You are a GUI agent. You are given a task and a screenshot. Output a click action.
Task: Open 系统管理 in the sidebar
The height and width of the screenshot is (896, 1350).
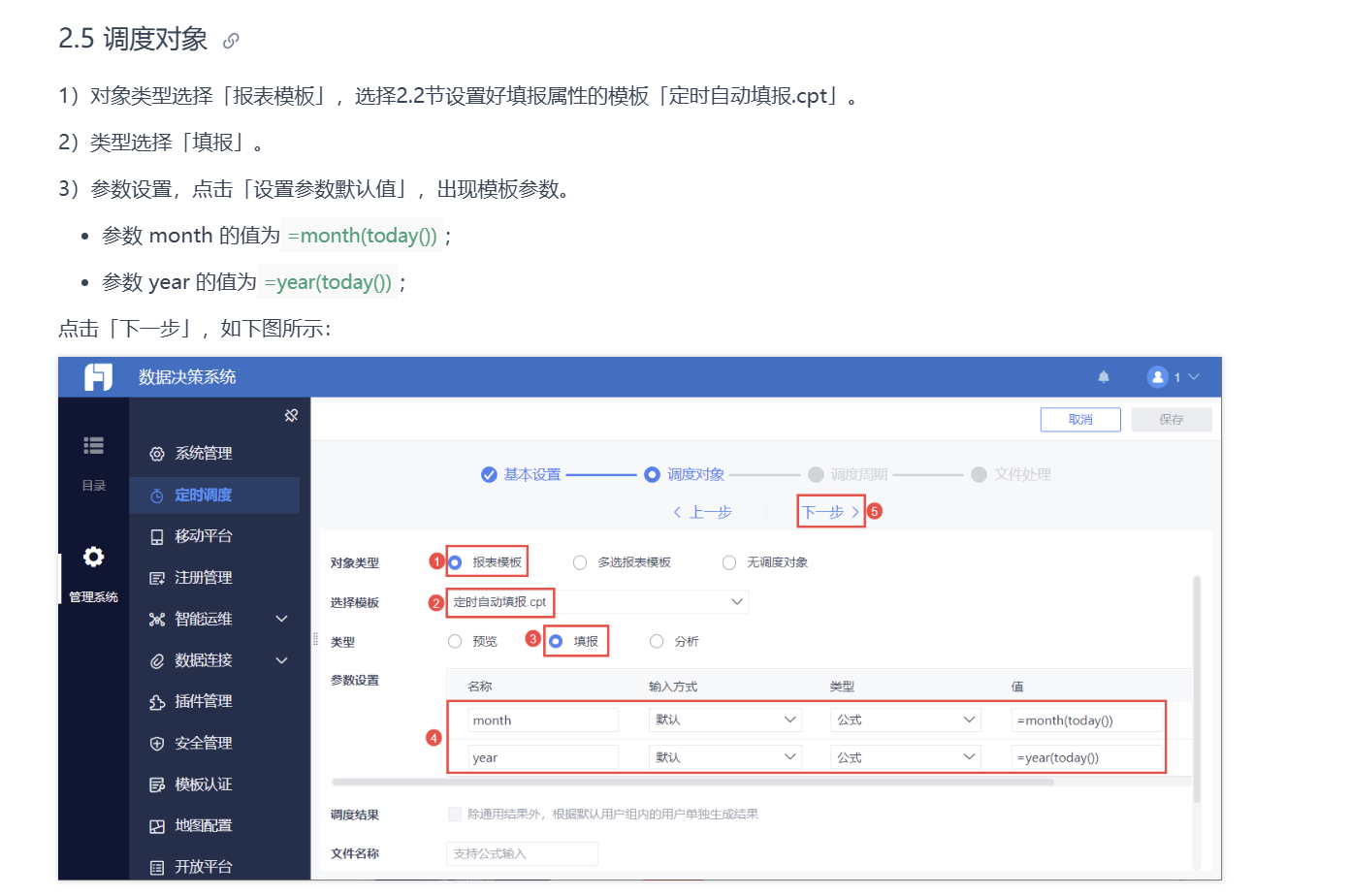(203, 454)
